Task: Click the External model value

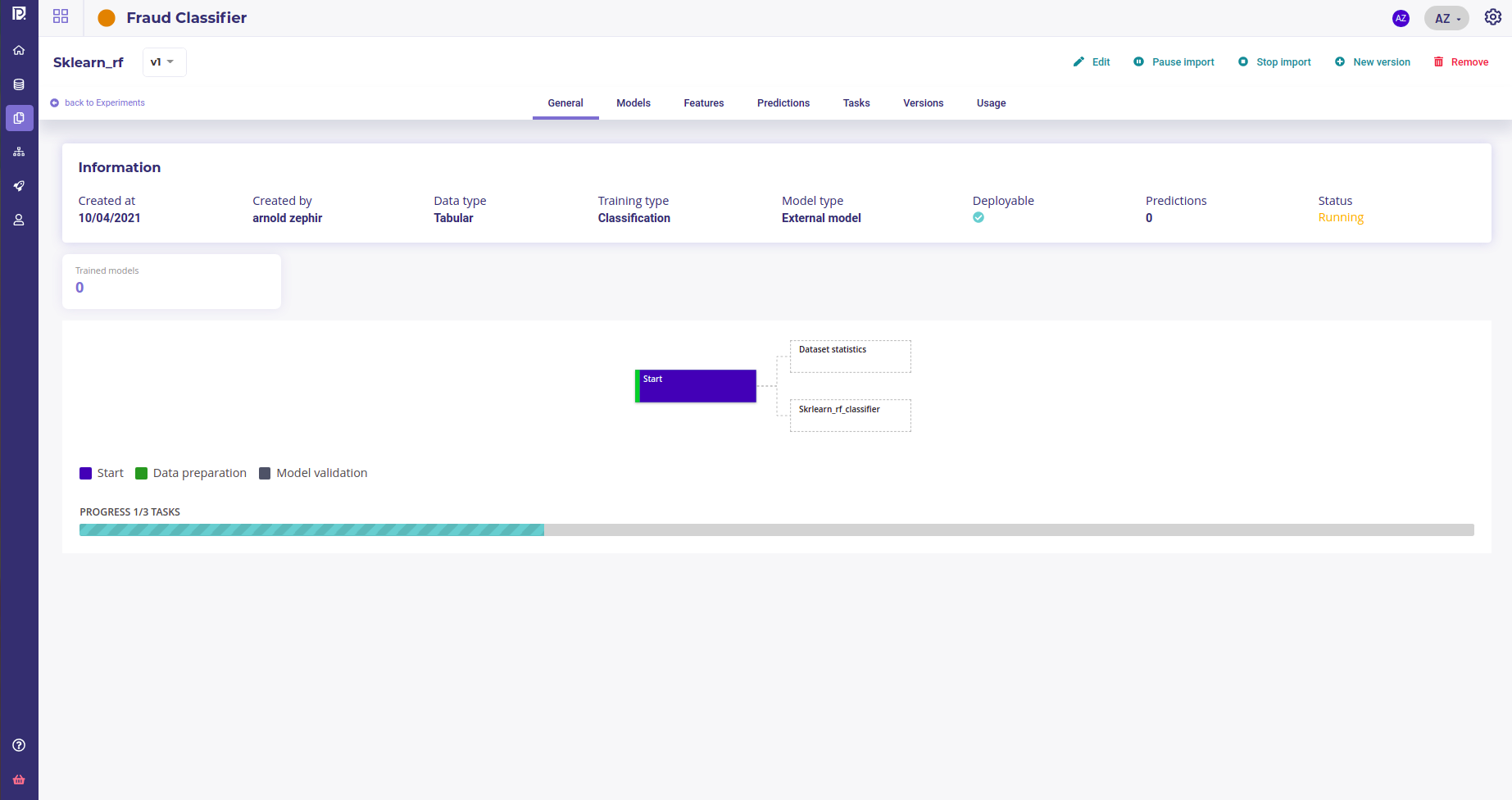Action: pos(821,218)
